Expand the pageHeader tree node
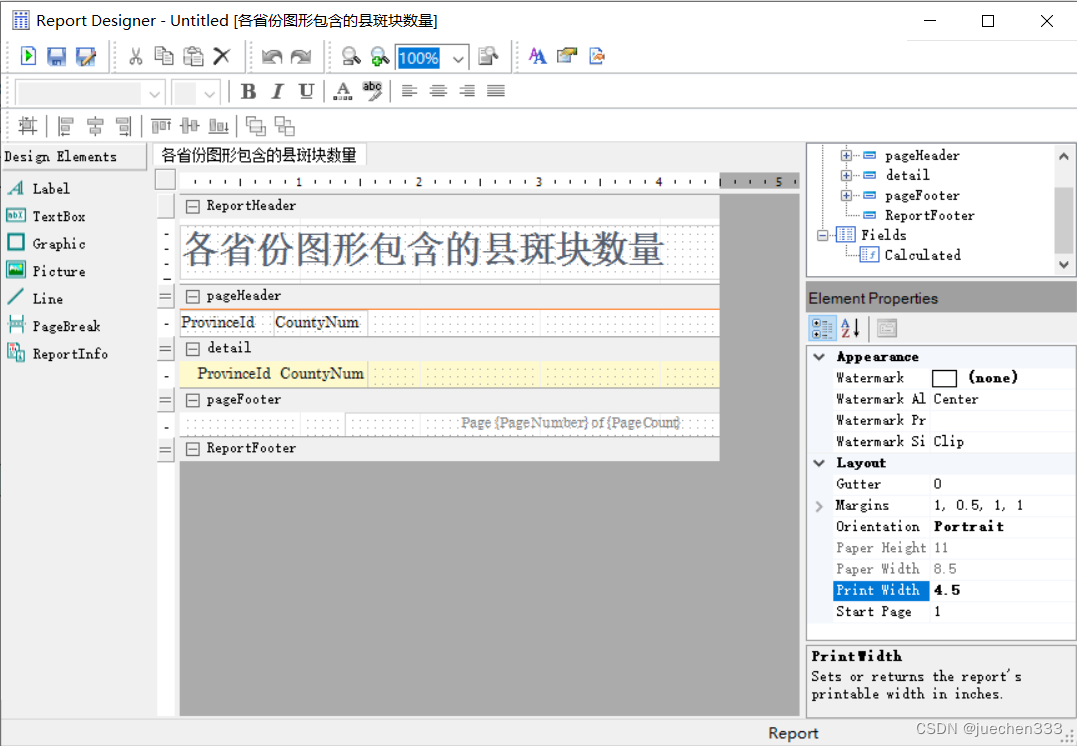Viewport: 1077px width, 746px height. point(846,156)
